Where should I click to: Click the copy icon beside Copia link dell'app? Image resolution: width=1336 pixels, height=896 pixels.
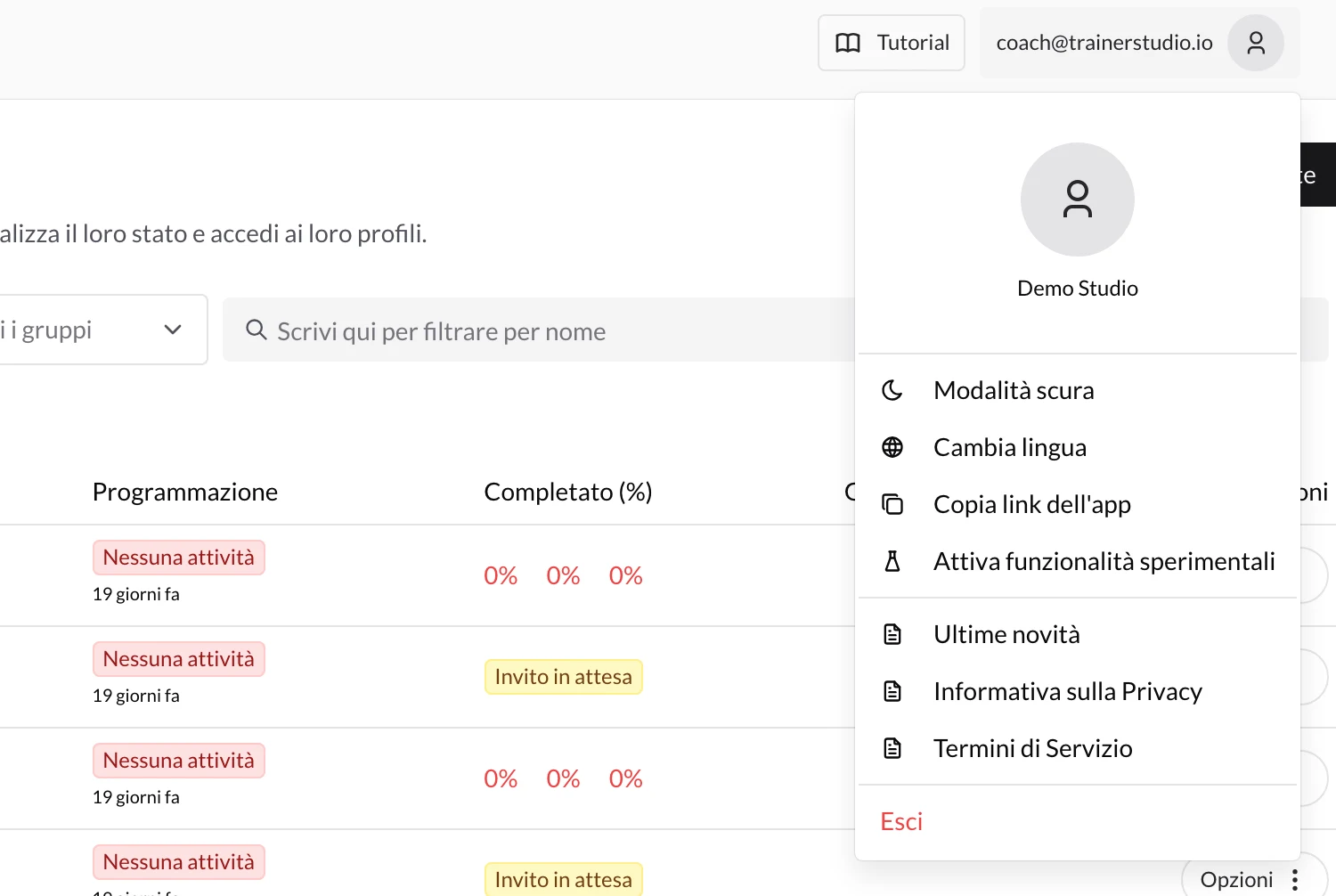892,504
